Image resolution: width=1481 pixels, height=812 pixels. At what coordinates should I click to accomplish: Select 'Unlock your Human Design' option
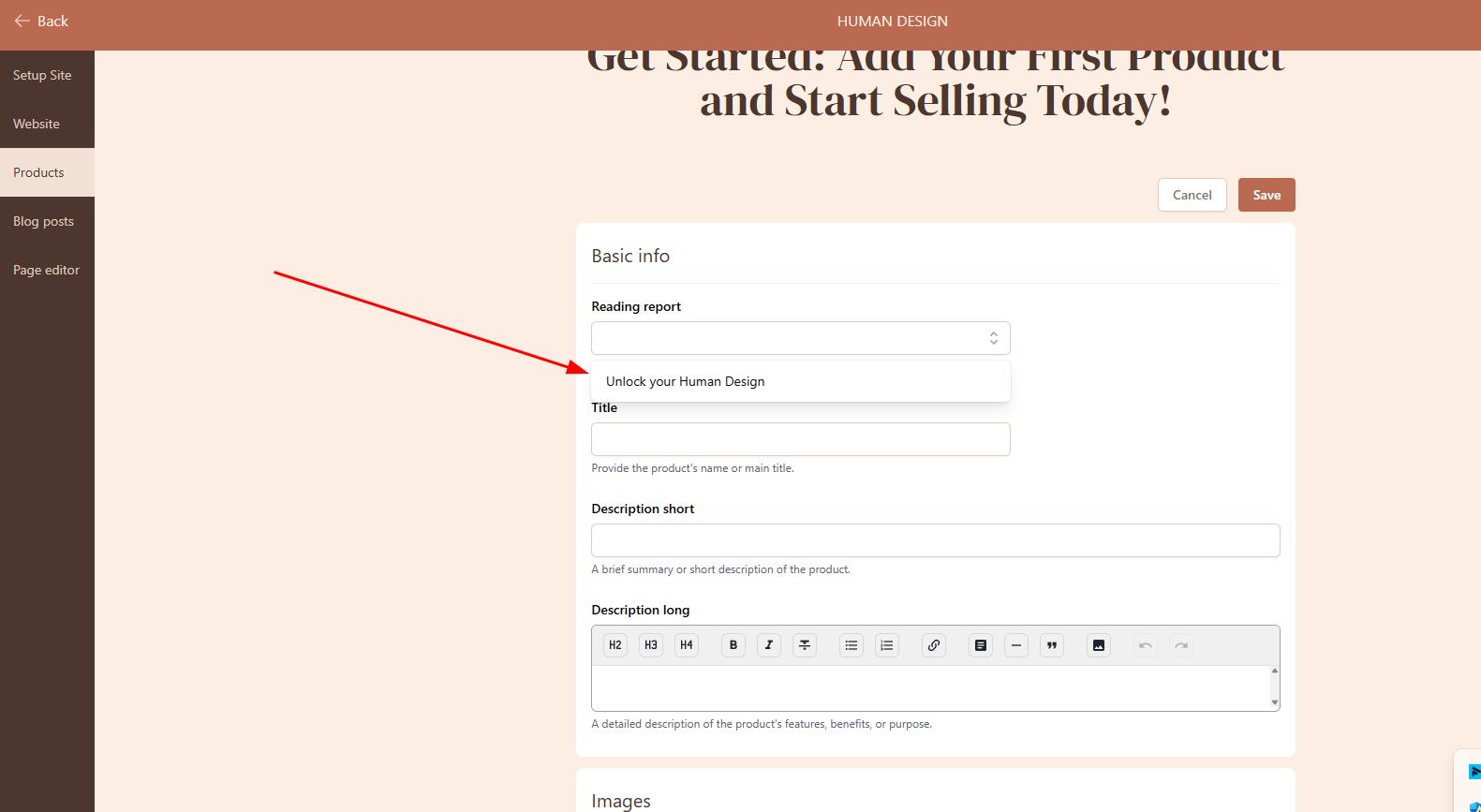click(x=685, y=382)
